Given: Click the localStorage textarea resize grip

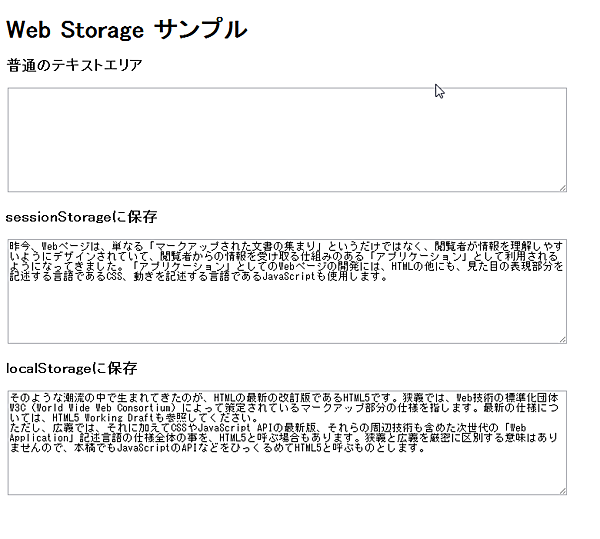Looking at the screenshot, I should (563, 490).
